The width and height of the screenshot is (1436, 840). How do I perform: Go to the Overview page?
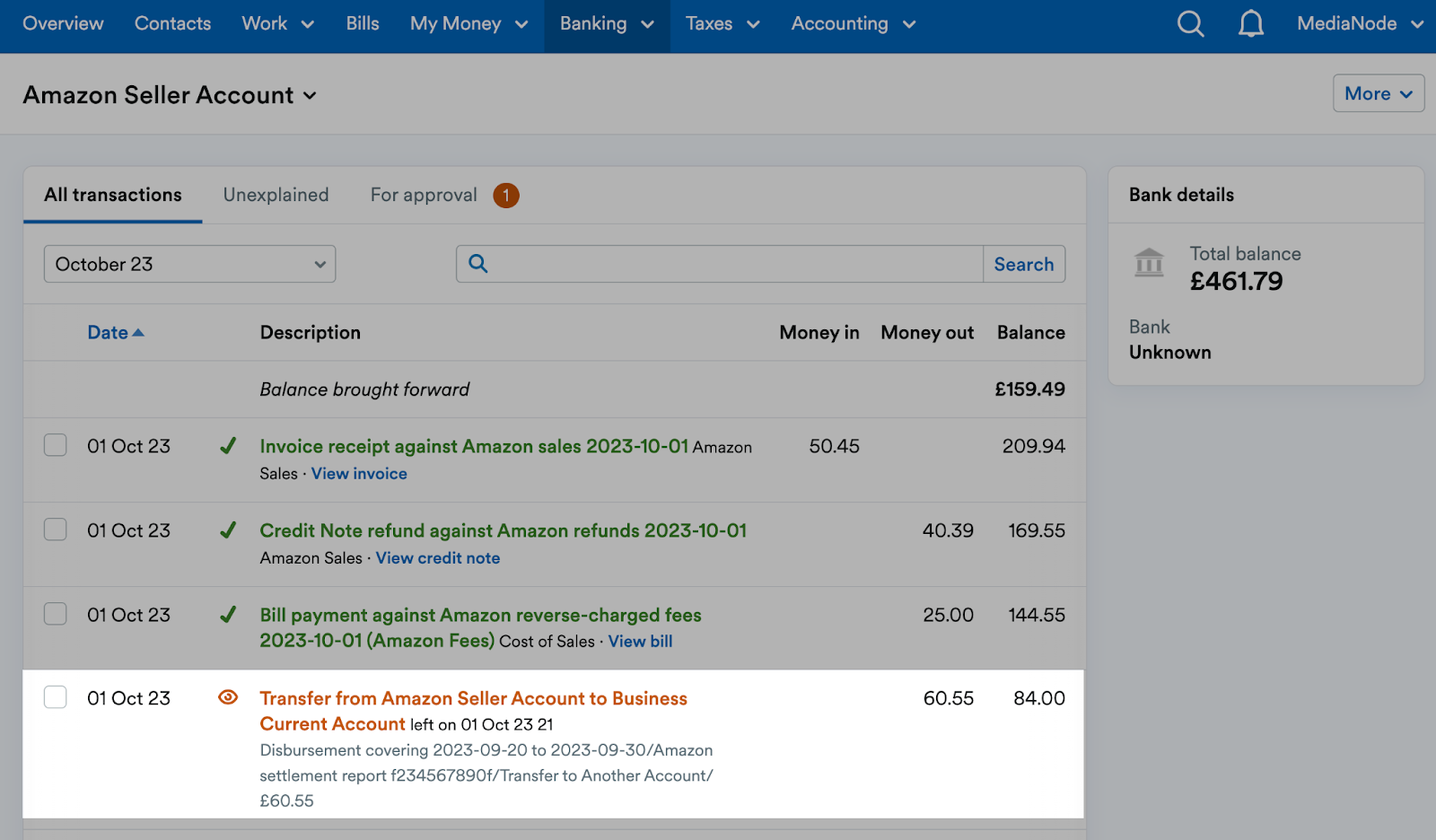point(63,24)
